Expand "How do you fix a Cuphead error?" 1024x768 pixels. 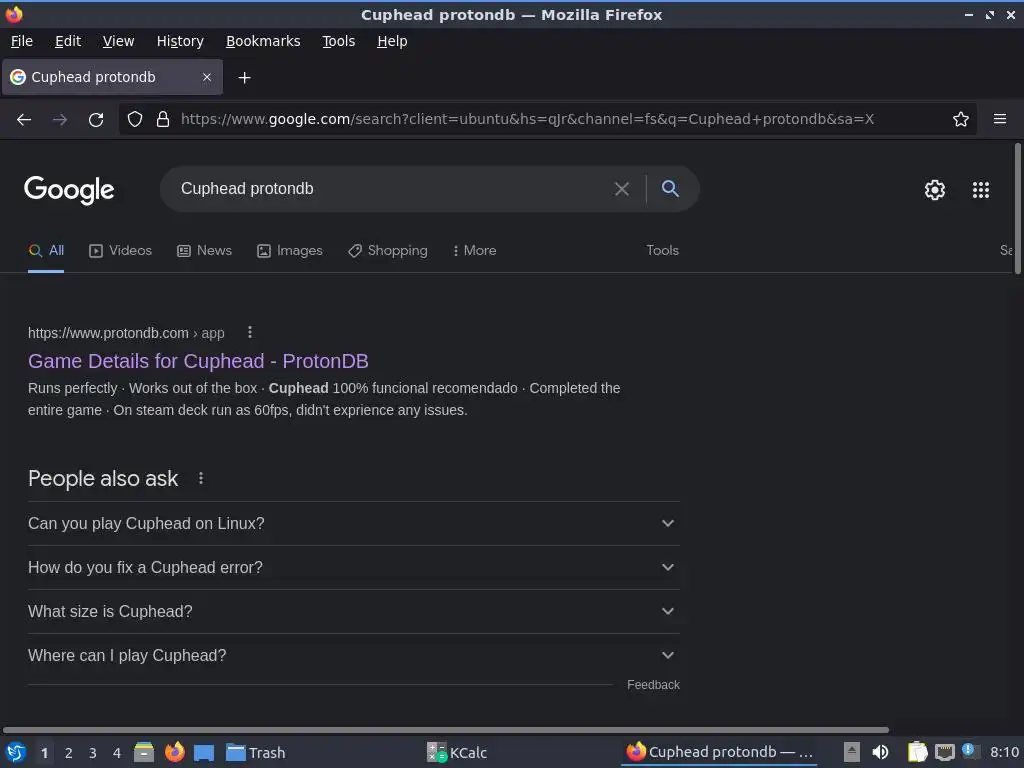[x=353, y=568]
